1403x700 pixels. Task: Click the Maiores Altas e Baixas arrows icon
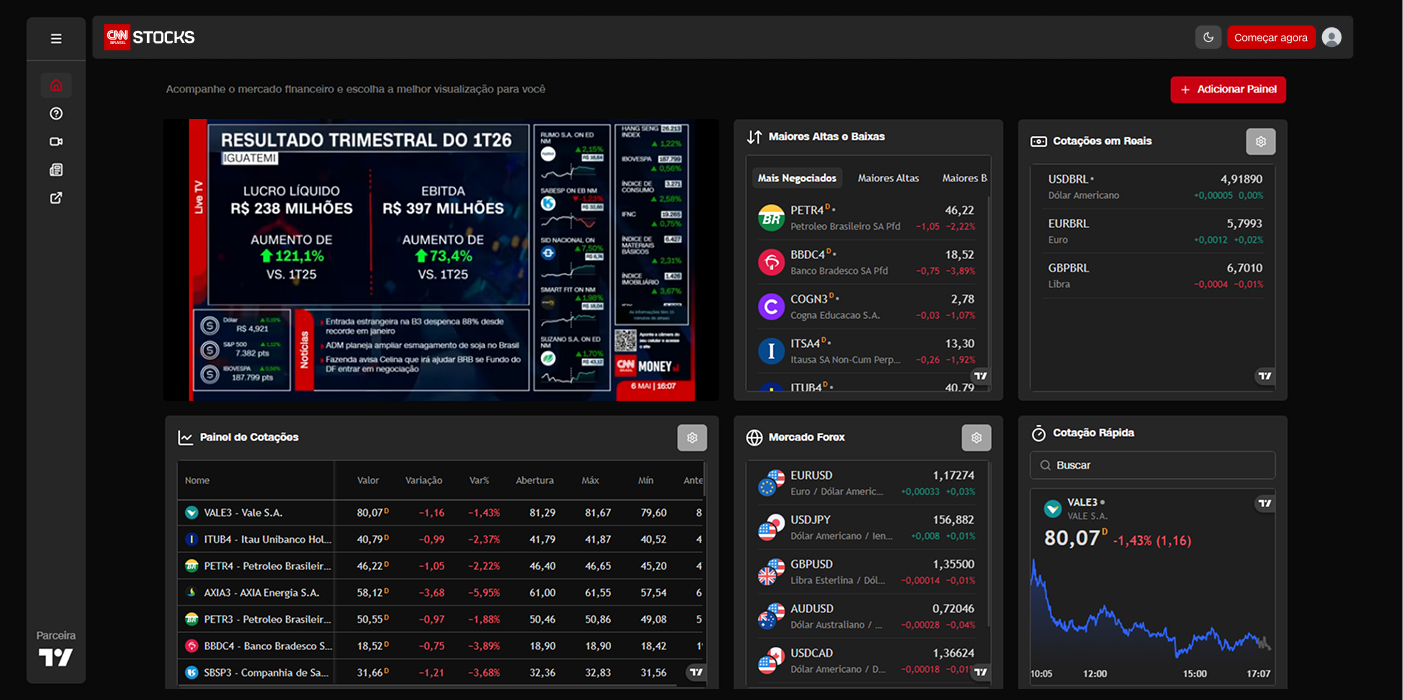tap(755, 136)
